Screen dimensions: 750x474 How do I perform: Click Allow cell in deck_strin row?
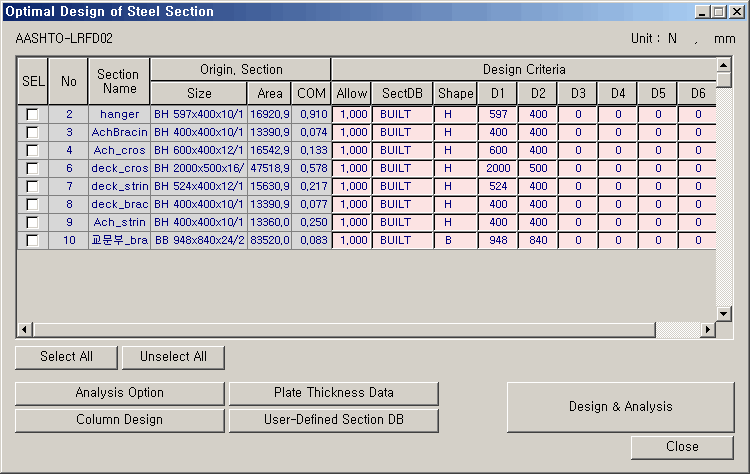pos(352,186)
